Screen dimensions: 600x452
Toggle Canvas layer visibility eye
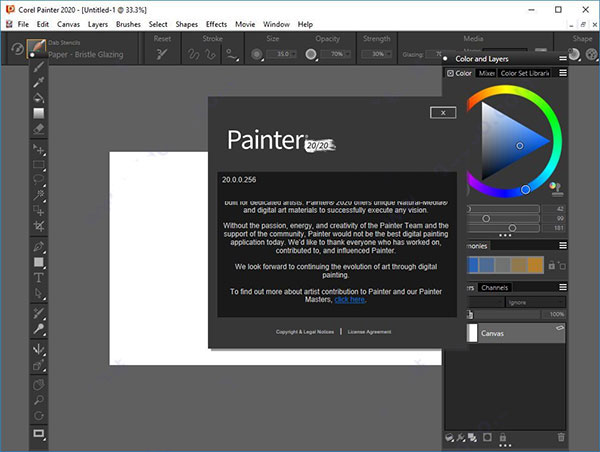coord(558,327)
